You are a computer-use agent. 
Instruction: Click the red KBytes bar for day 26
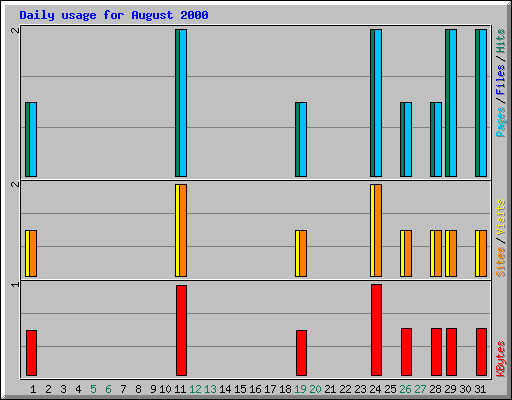tap(406, 352)
